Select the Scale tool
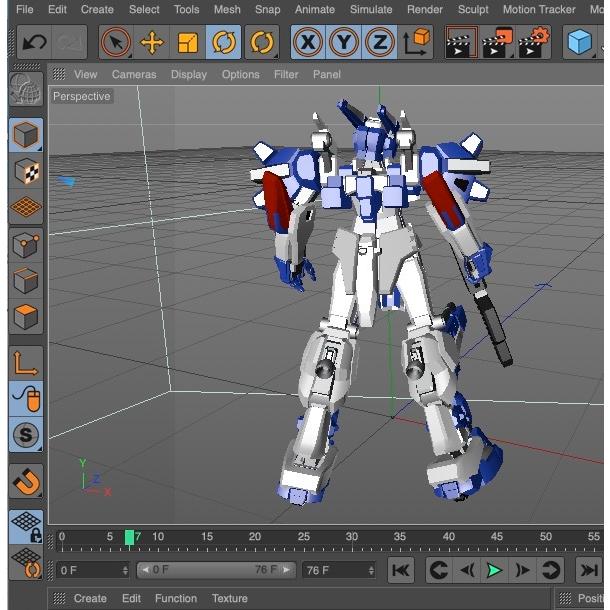 (x=188, y=42)
